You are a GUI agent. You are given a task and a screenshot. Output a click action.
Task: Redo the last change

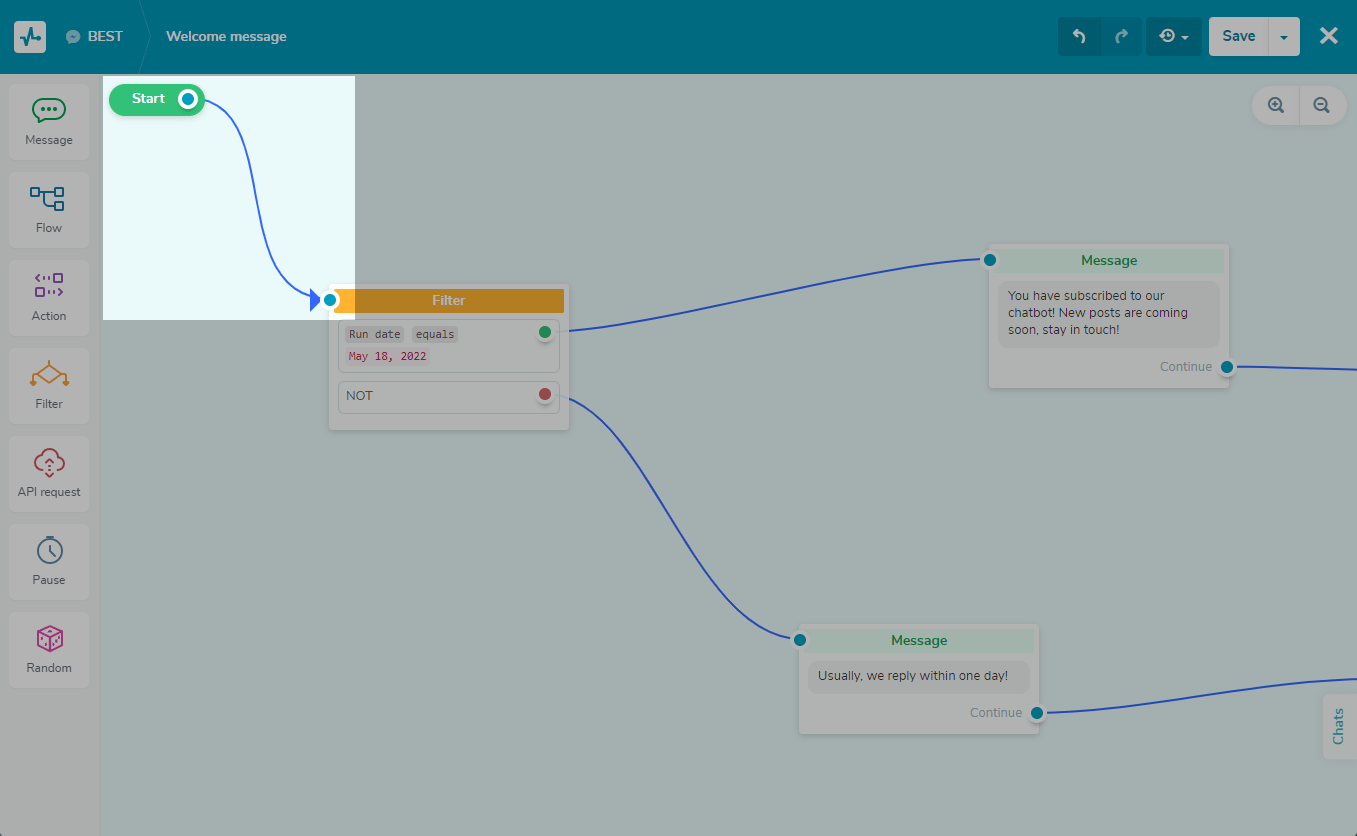[x=1121, y=37]
